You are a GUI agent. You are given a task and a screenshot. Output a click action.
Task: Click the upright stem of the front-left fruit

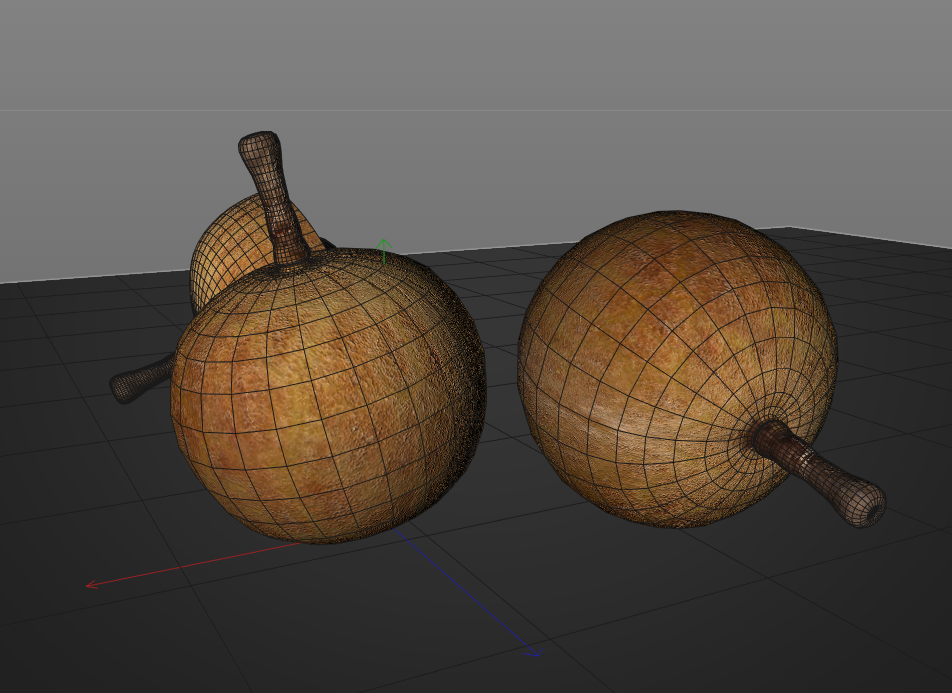click(x=273, y=197)
